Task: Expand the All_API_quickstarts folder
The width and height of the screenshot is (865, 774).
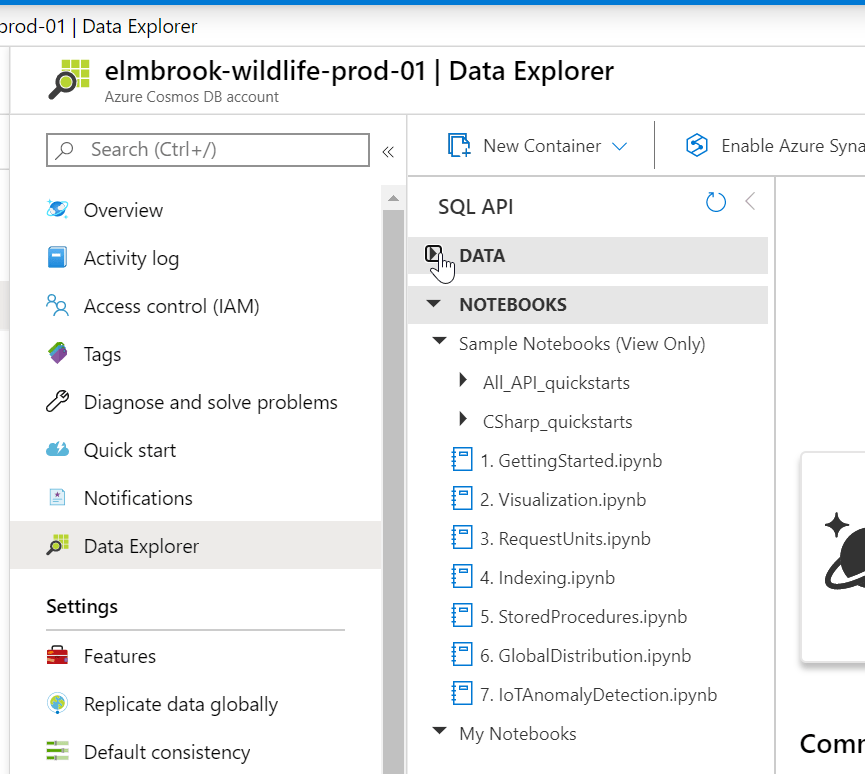Action: (463, 382)
